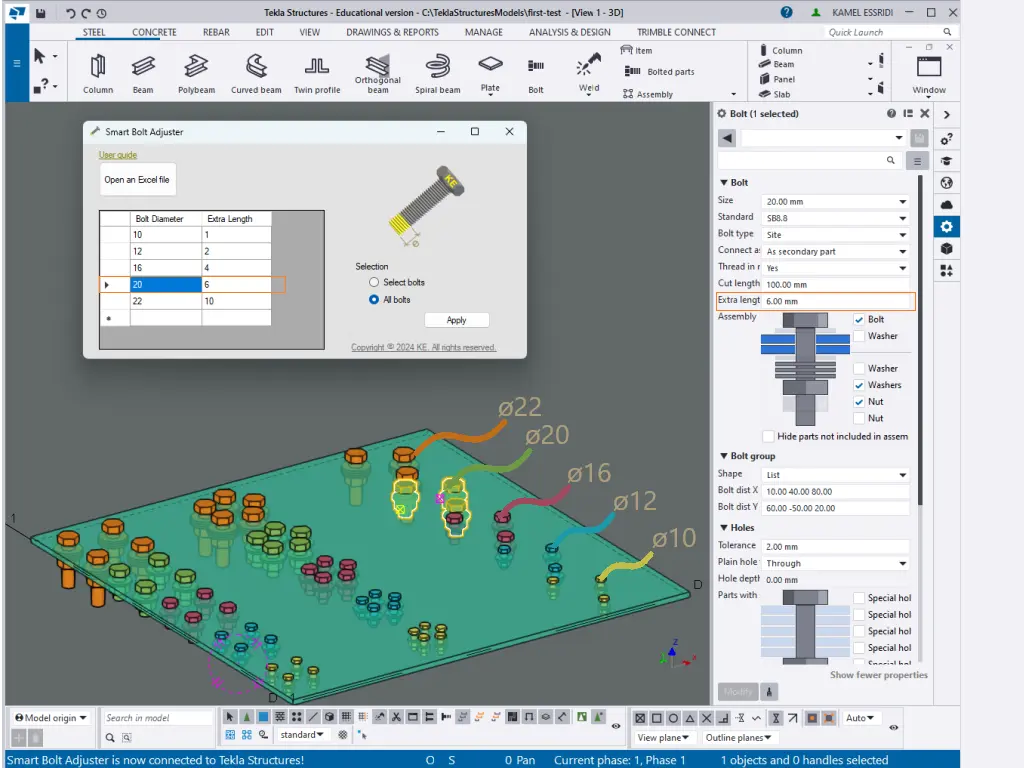
Task: Select the Bolt tool in ribbon
Action: point(536,73)
